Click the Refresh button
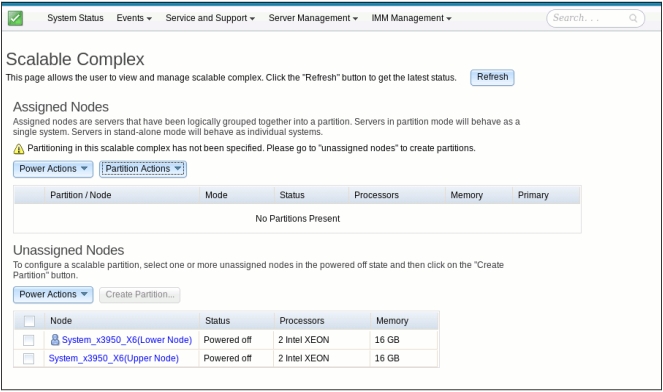This screenshot has height=392, width=663. click(492, 77)
